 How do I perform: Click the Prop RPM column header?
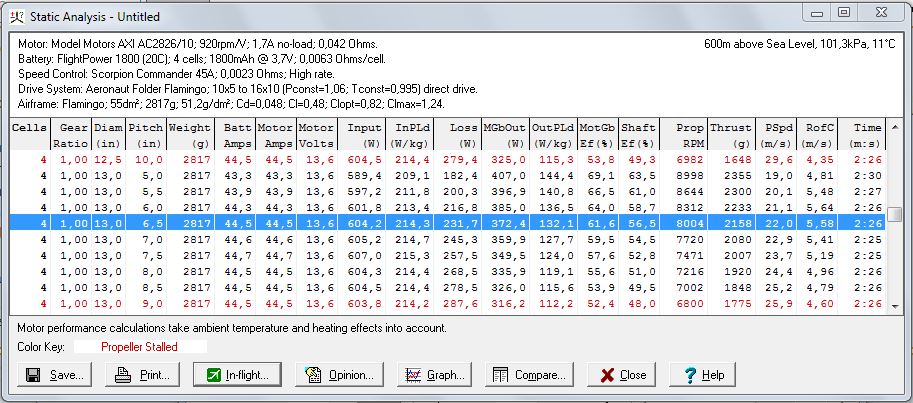coord(688,134)
